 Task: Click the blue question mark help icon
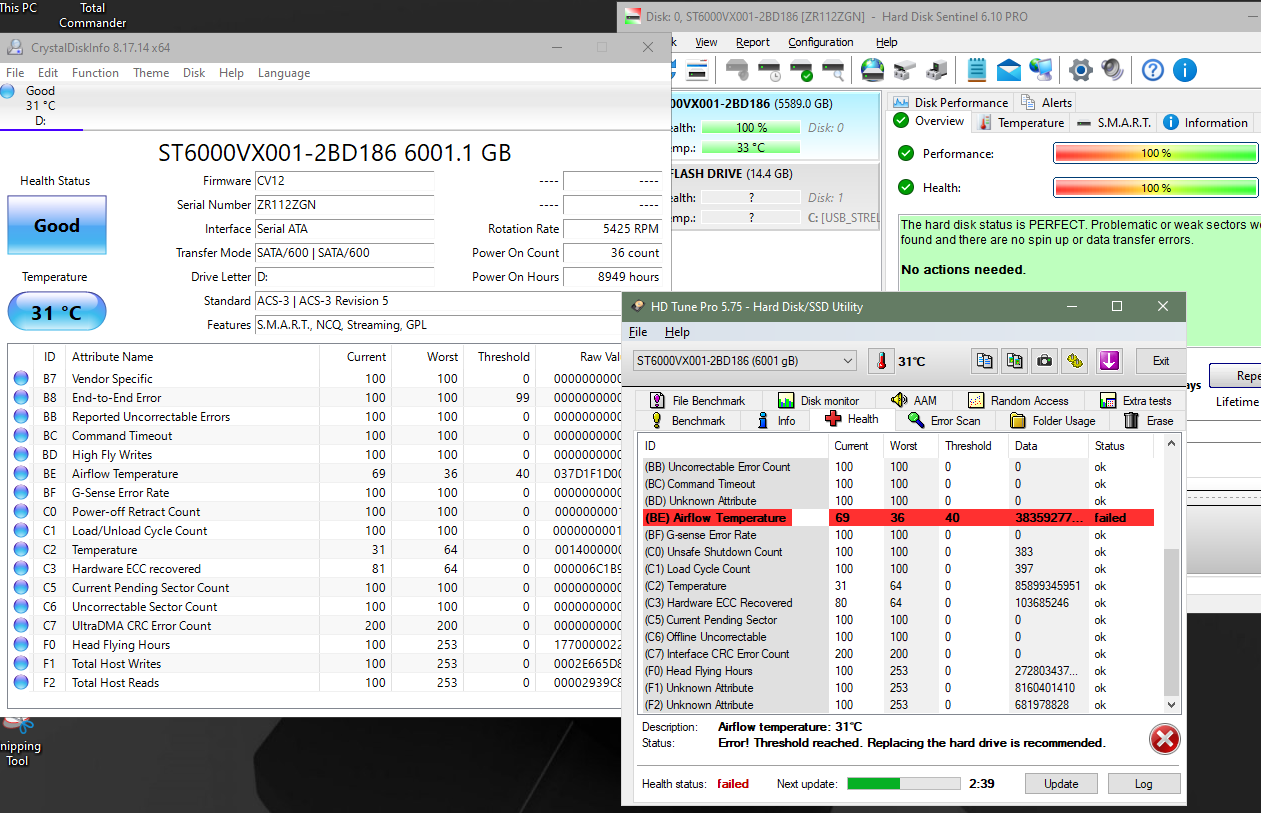click(x=1153, y=69)
